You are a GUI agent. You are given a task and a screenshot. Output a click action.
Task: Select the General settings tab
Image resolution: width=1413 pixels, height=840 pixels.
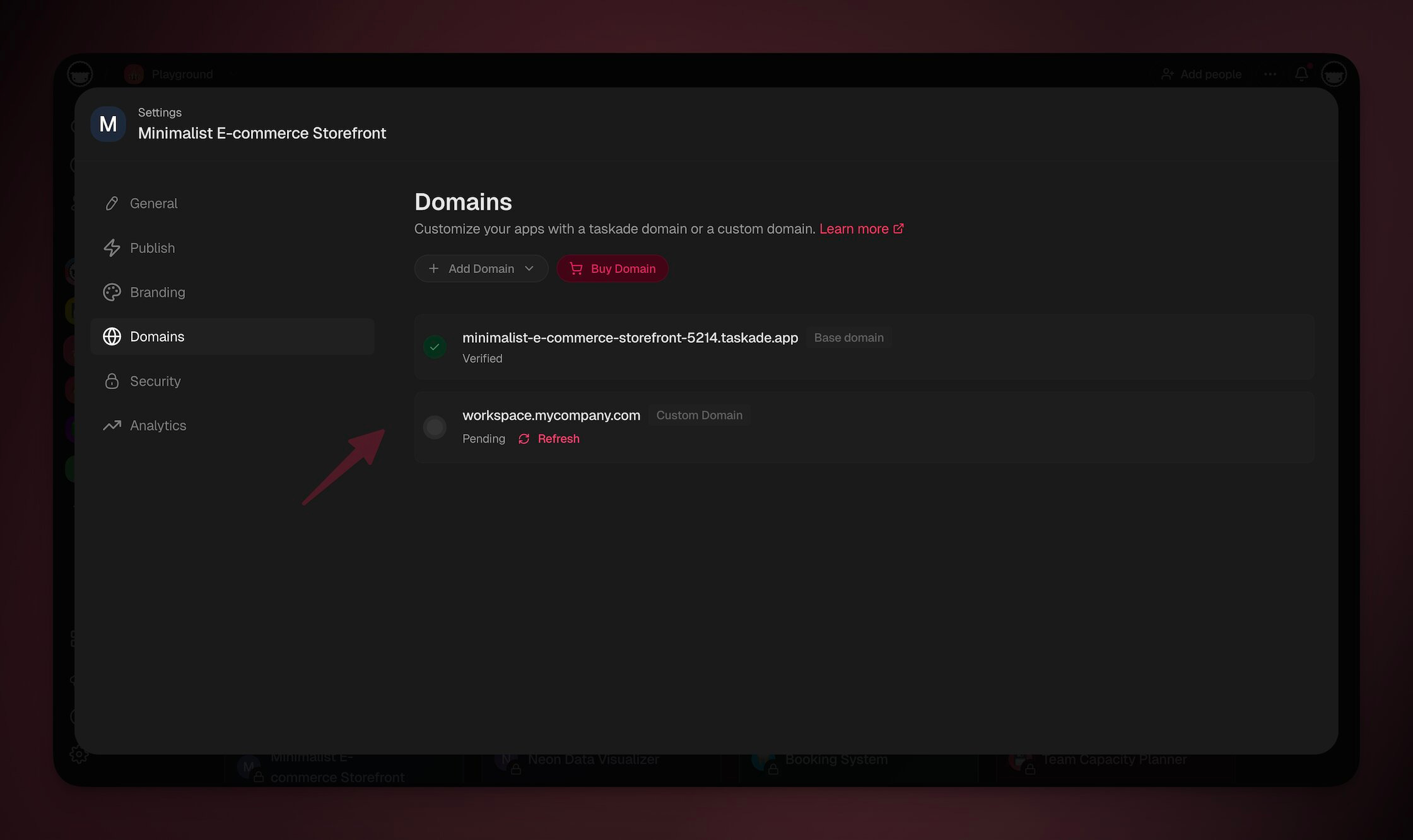(153, 203)
